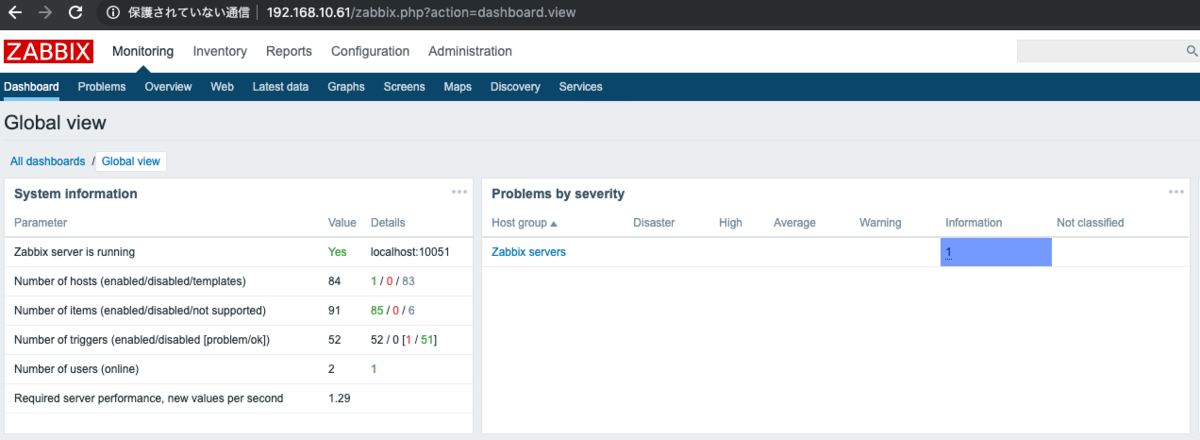Open the Screens tab
1200x440 pixels.
(x=404, y=87)
